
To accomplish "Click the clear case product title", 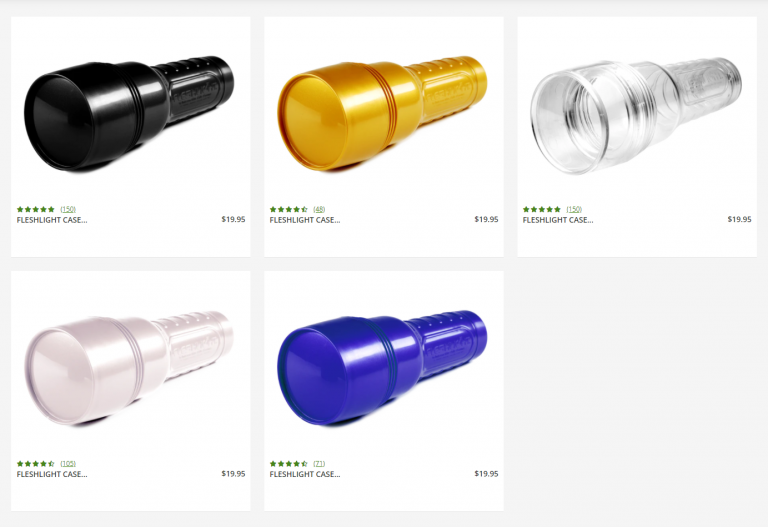I will coord(558,220).
